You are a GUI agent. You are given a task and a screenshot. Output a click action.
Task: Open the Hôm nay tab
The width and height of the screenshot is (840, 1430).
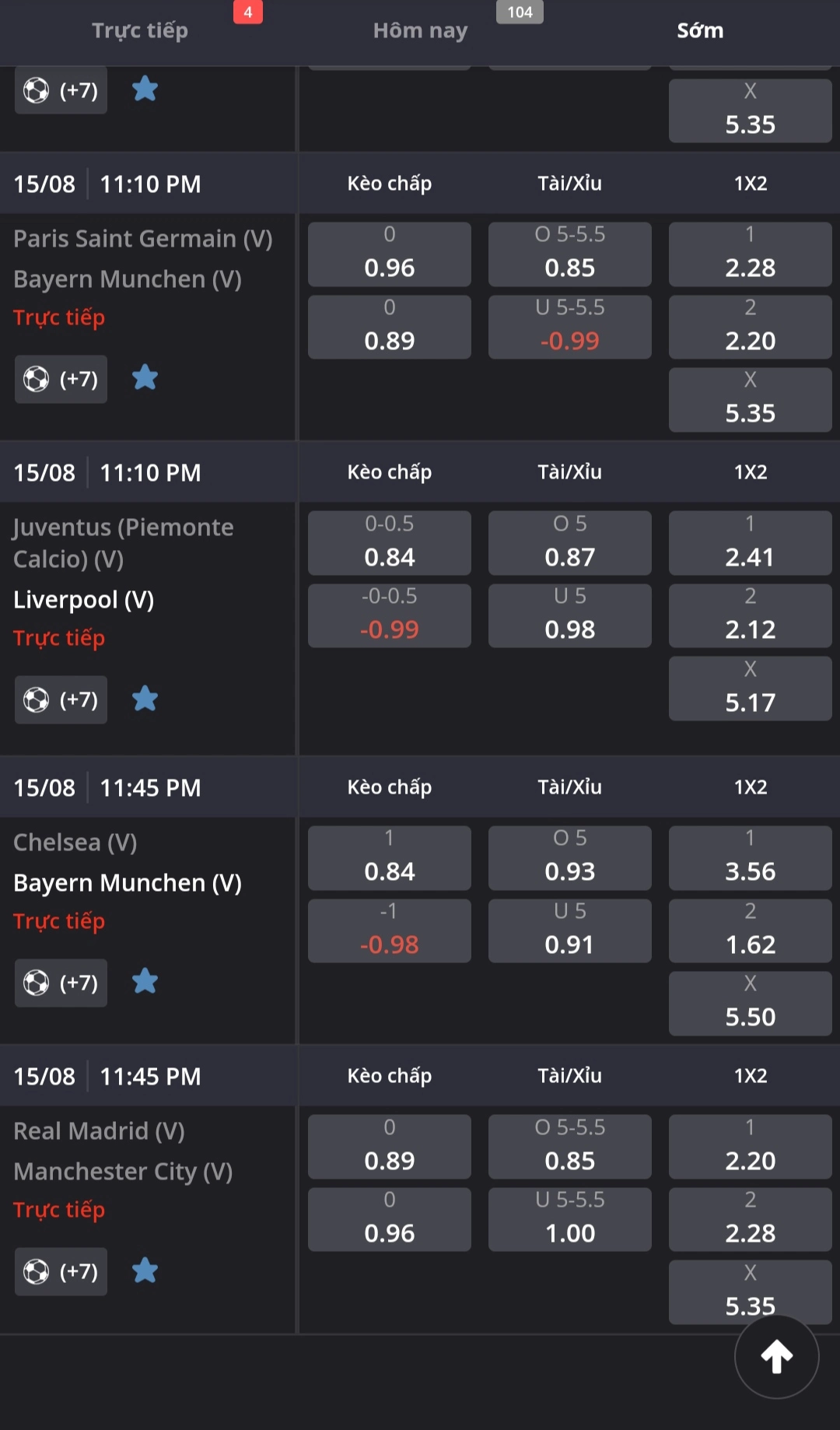[420, 31]
